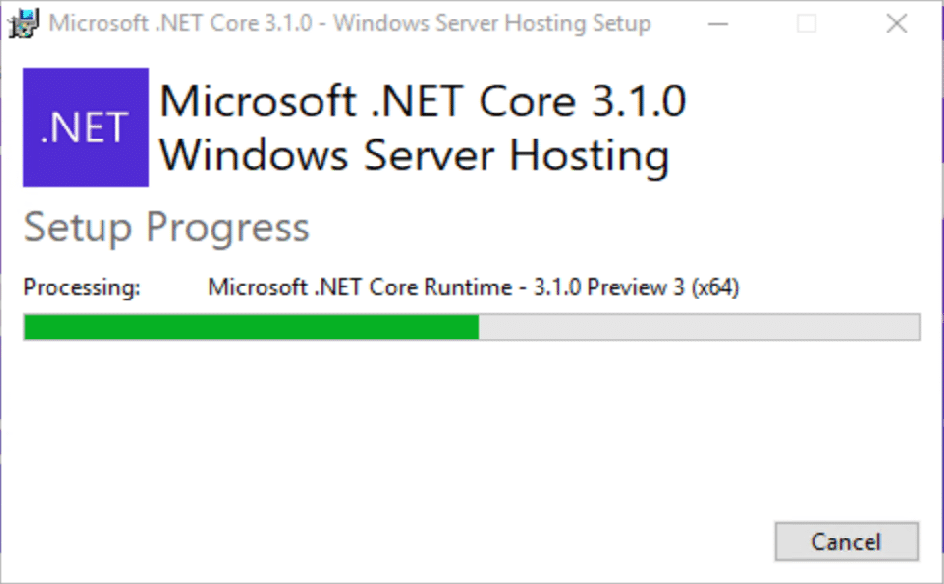Image resolution: width=944 pixels, height=584 pixels.
Task: Click the title bar caption text
Action: click(x=350, y=23)
